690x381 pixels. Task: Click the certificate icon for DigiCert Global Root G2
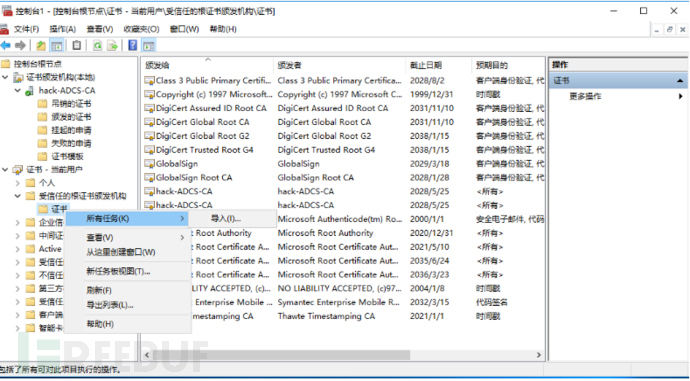click(150, 136)
